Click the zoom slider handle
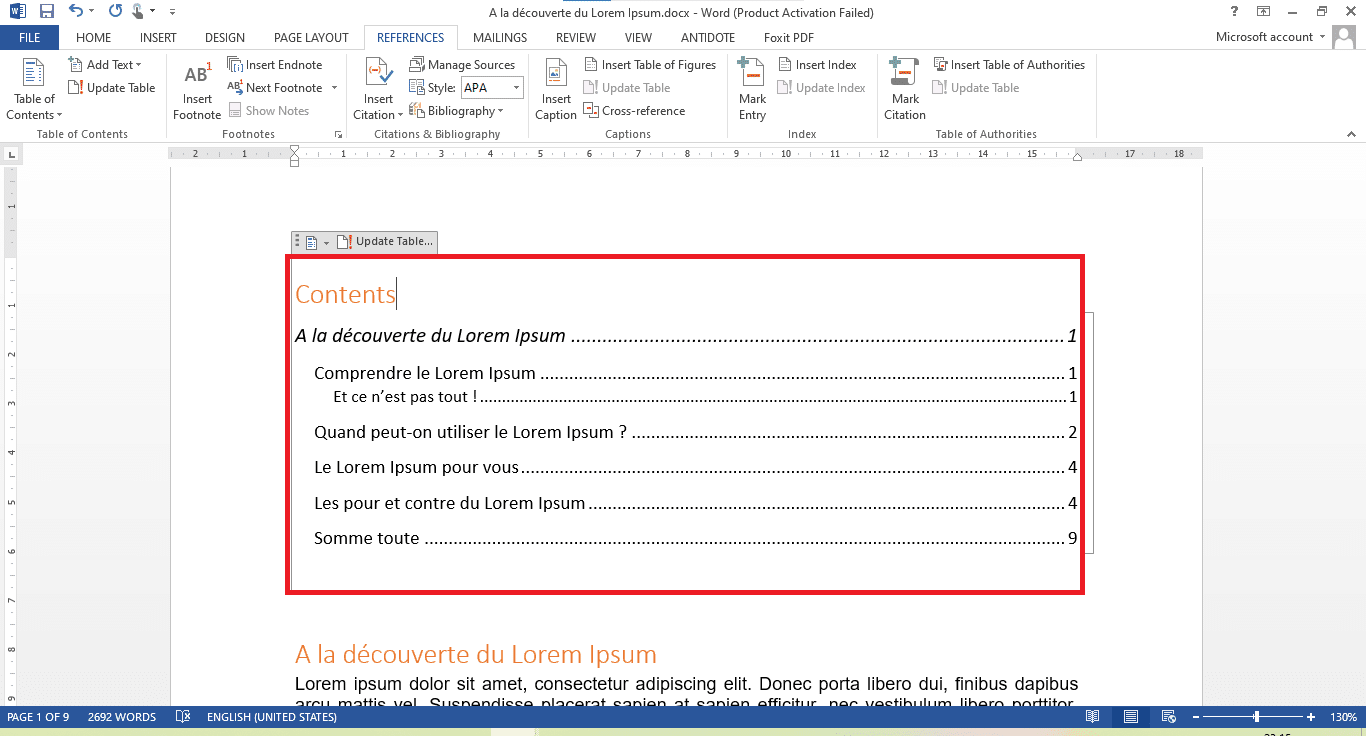The height and width of the screenshot is (736, 1366). coord(1257,717)
